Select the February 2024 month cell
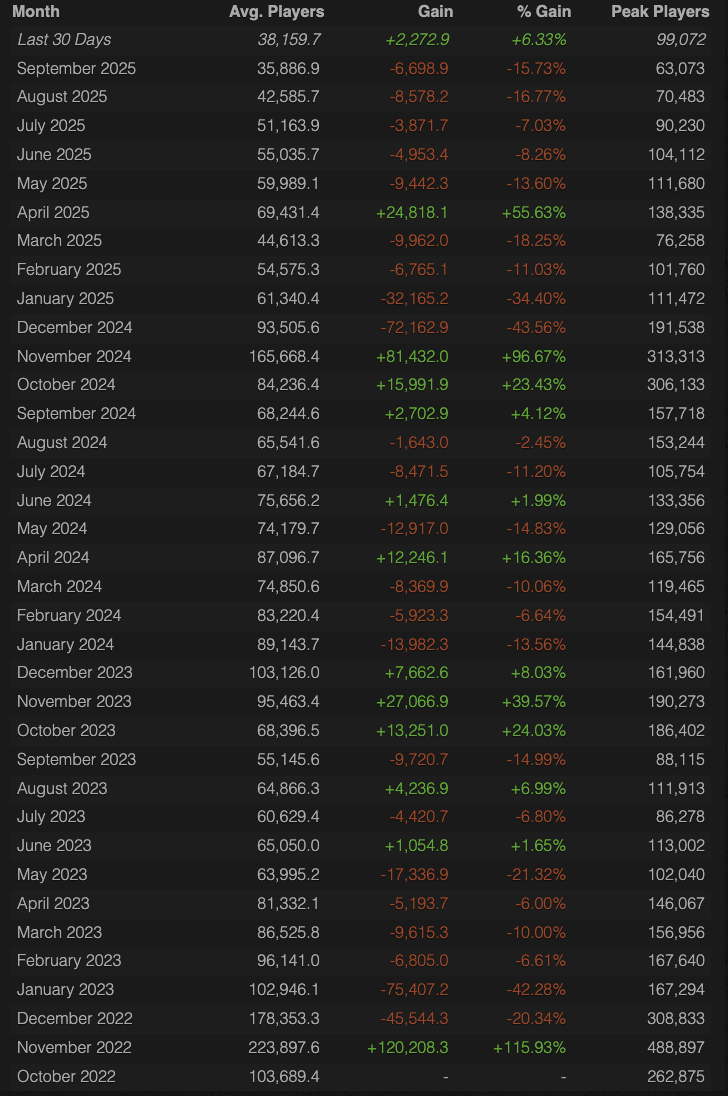This screenshot has height=1096, width=728. click(x=69, y=615)
